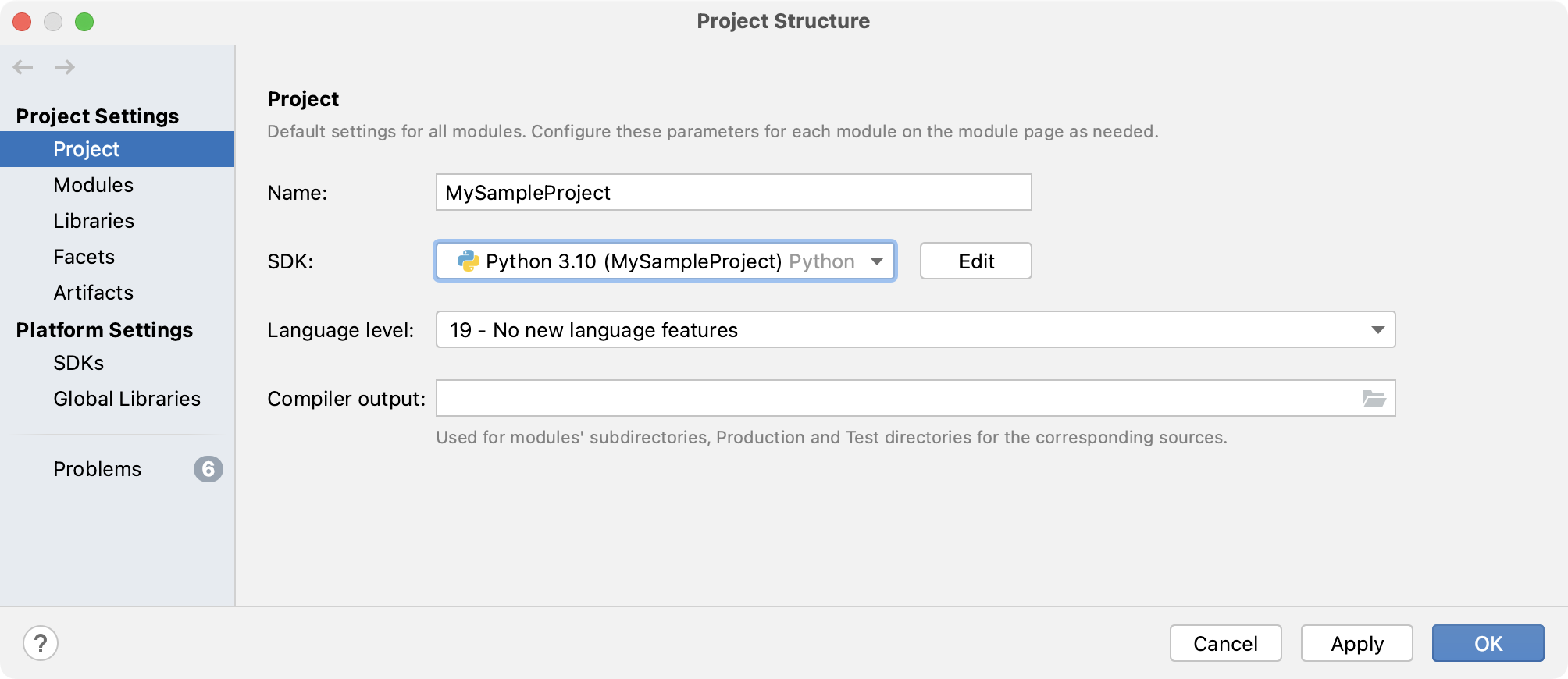Click the Python logo in SDK selector
Viewport: 1568px width, 679px height.
click(468, 261)
